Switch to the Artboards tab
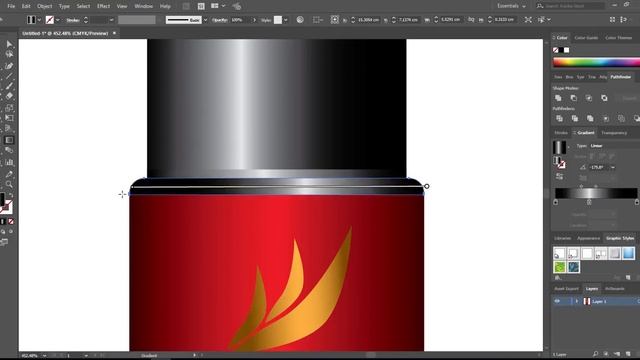 pos(614,289)
